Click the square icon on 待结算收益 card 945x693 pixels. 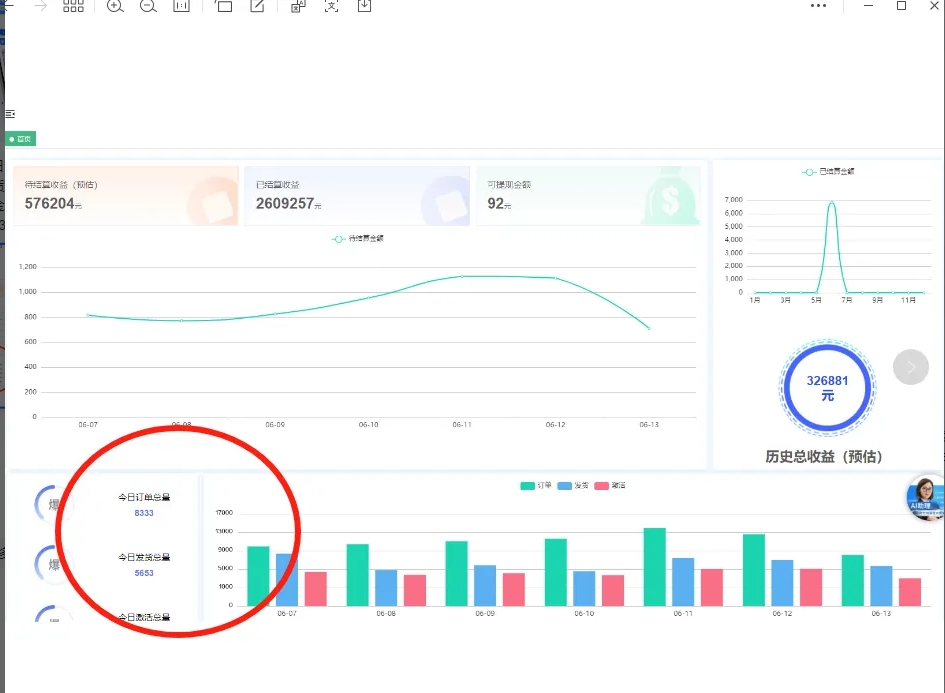[x=214, y=202]
